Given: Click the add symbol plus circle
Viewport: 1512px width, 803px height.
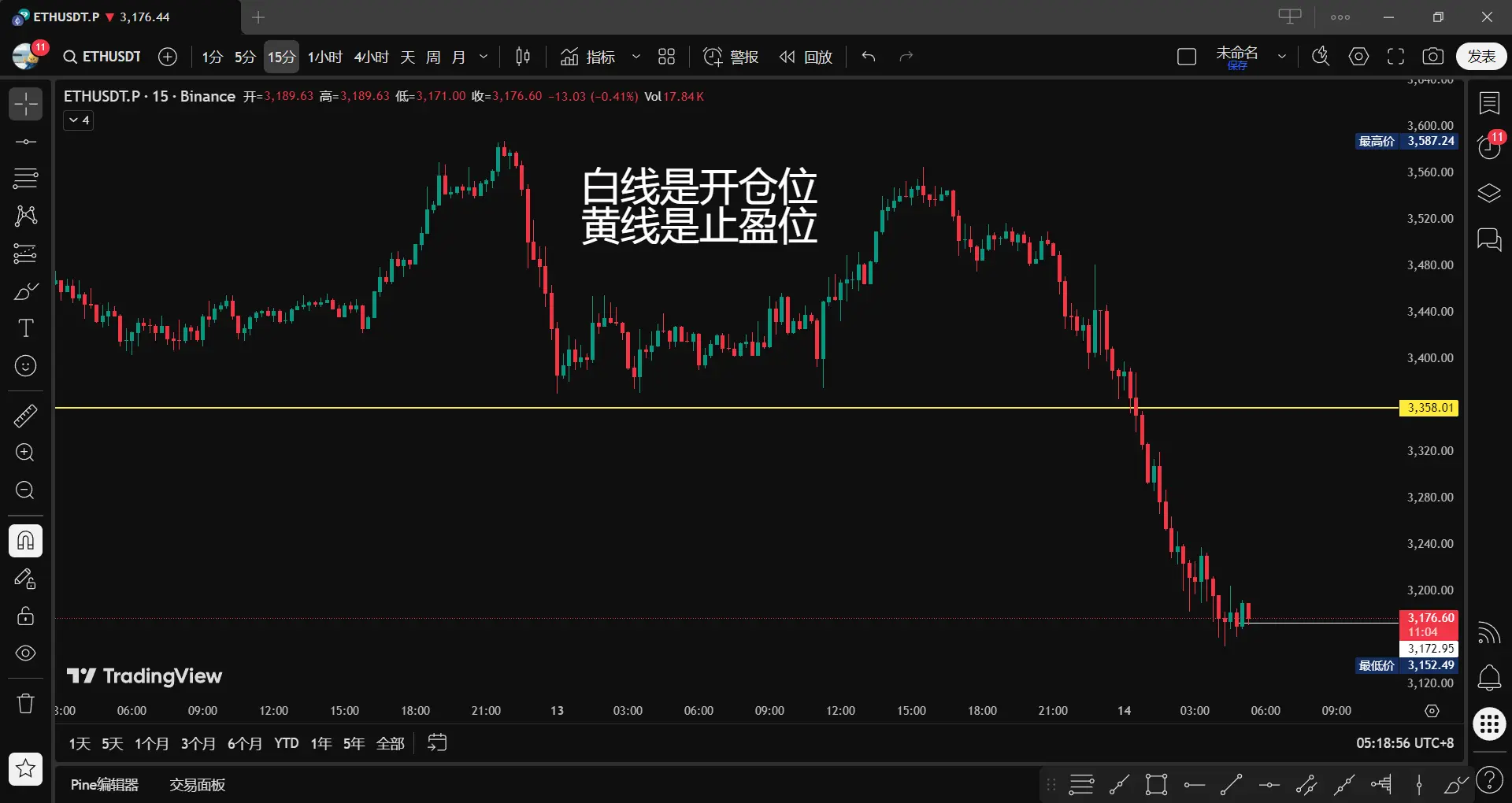Looking at the screenshot, I should [x=168, y=57].
